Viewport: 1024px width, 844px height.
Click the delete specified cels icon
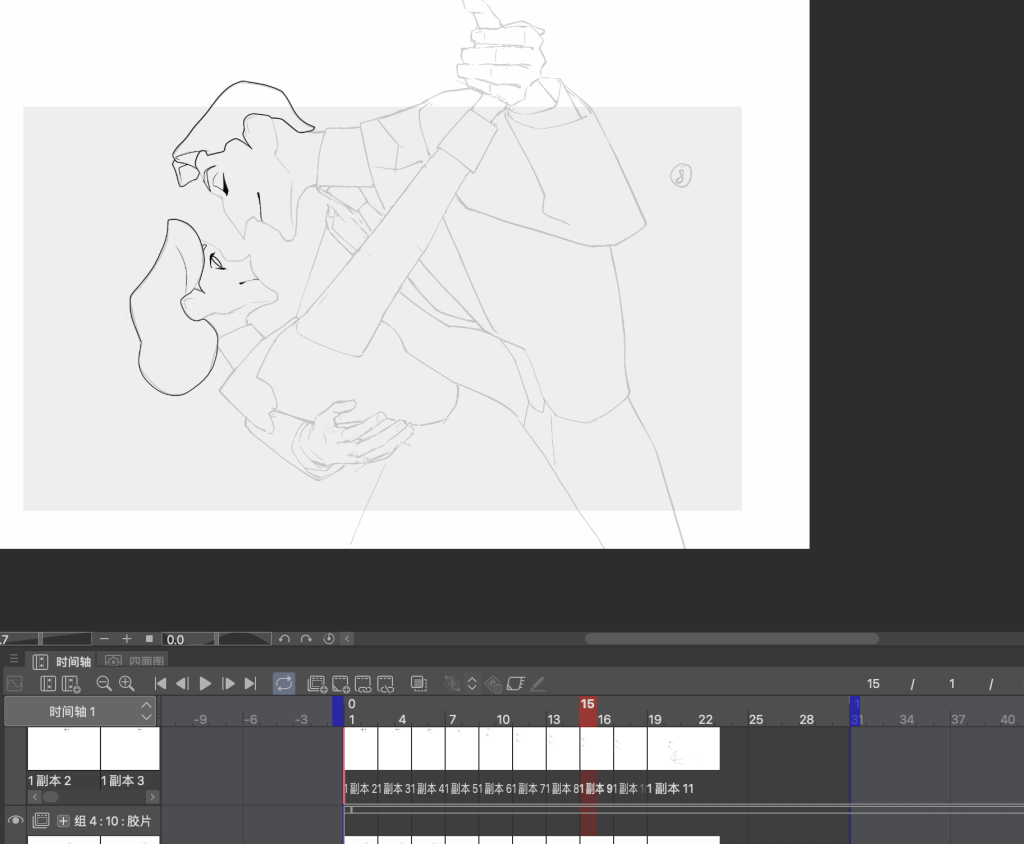point(386,684)
